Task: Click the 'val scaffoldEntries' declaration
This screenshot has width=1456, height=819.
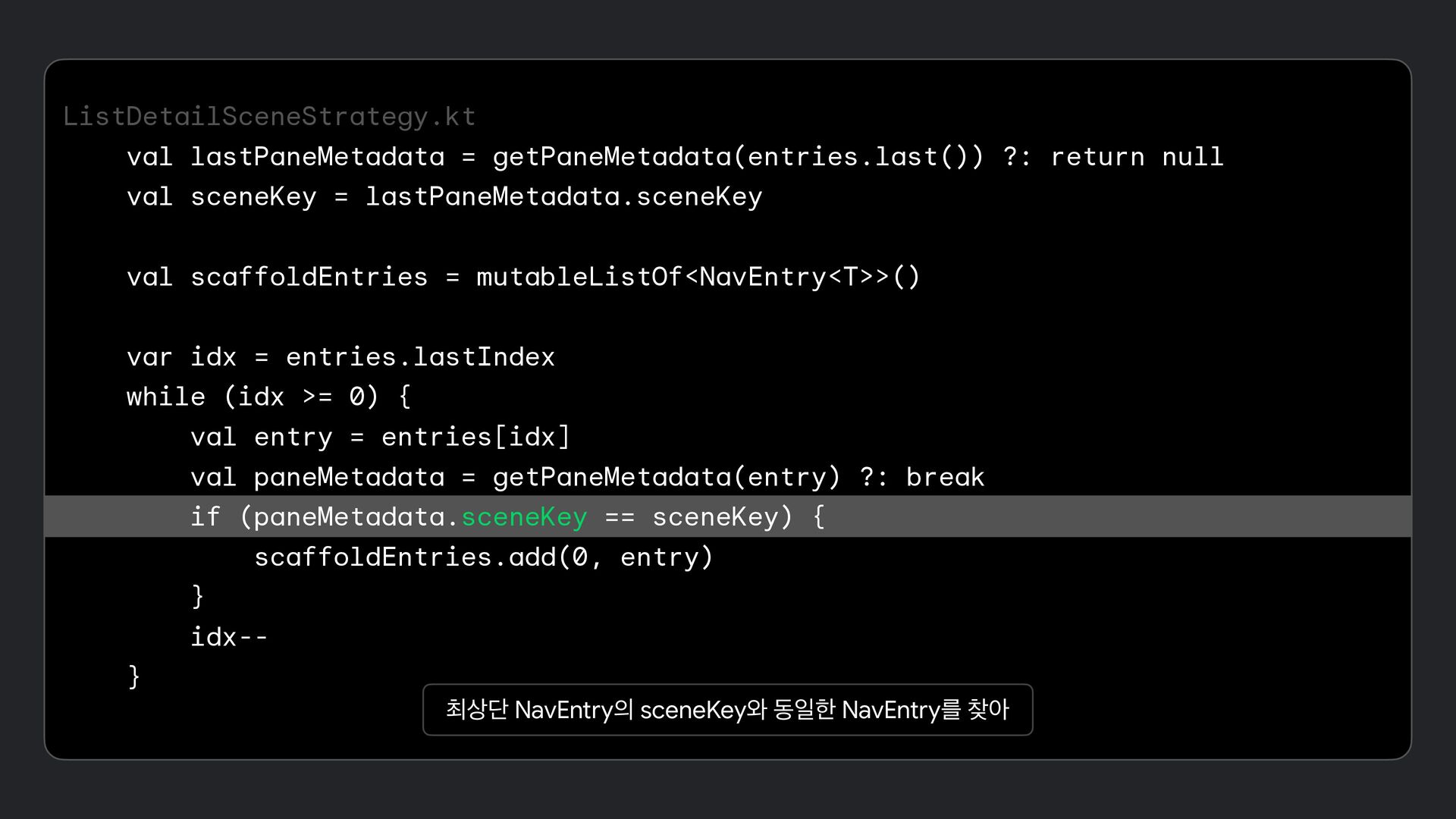Action: (277, 277)
